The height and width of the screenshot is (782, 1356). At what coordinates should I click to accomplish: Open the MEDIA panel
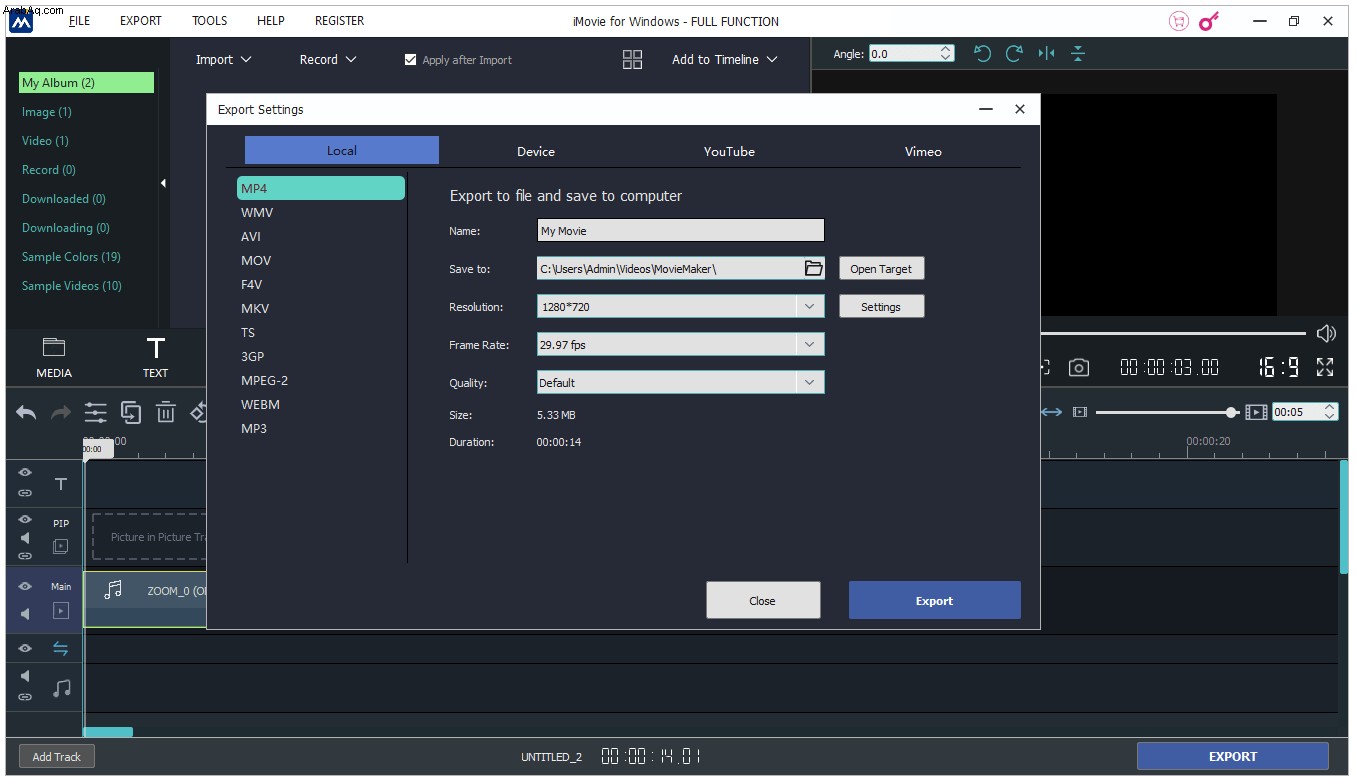(54, 357)
